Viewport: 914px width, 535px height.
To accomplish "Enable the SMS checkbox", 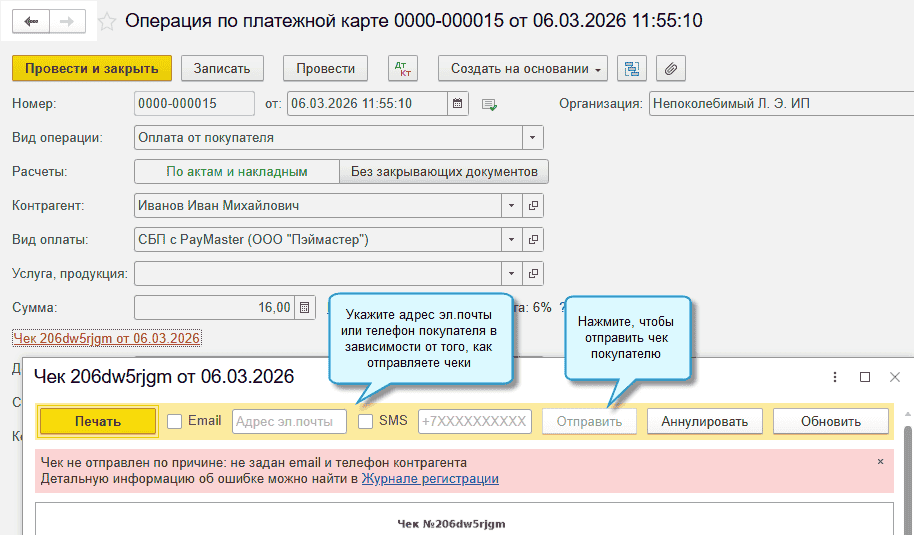I will pos(366,421).
